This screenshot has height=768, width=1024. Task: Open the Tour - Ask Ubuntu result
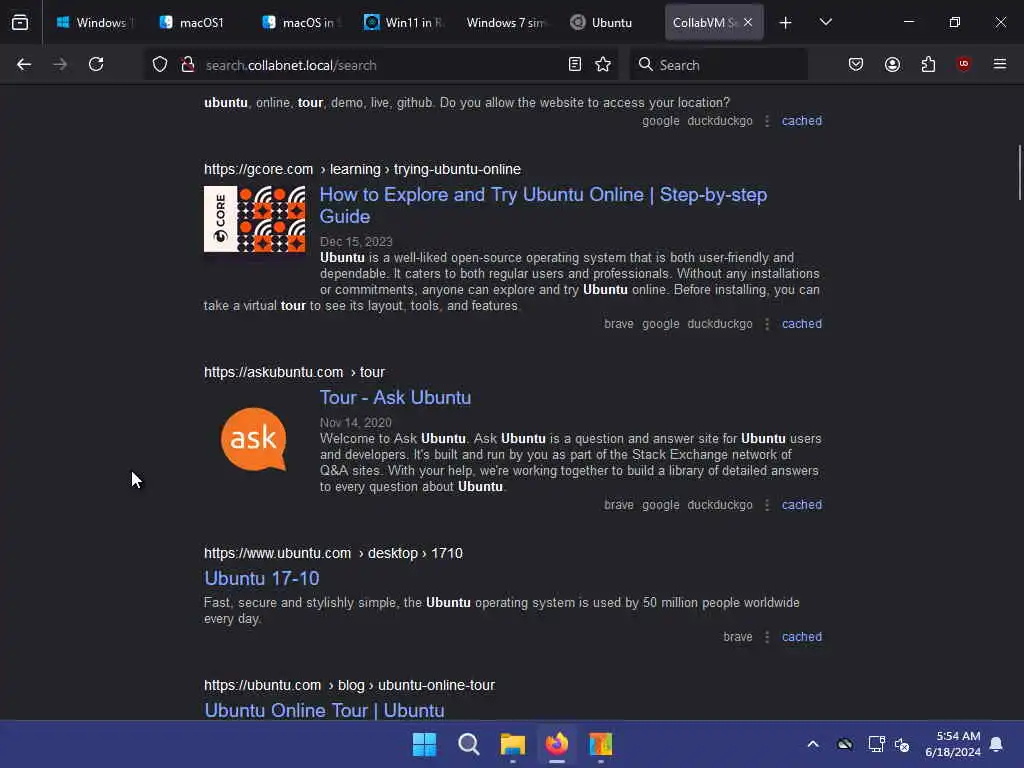pos(395,397)
